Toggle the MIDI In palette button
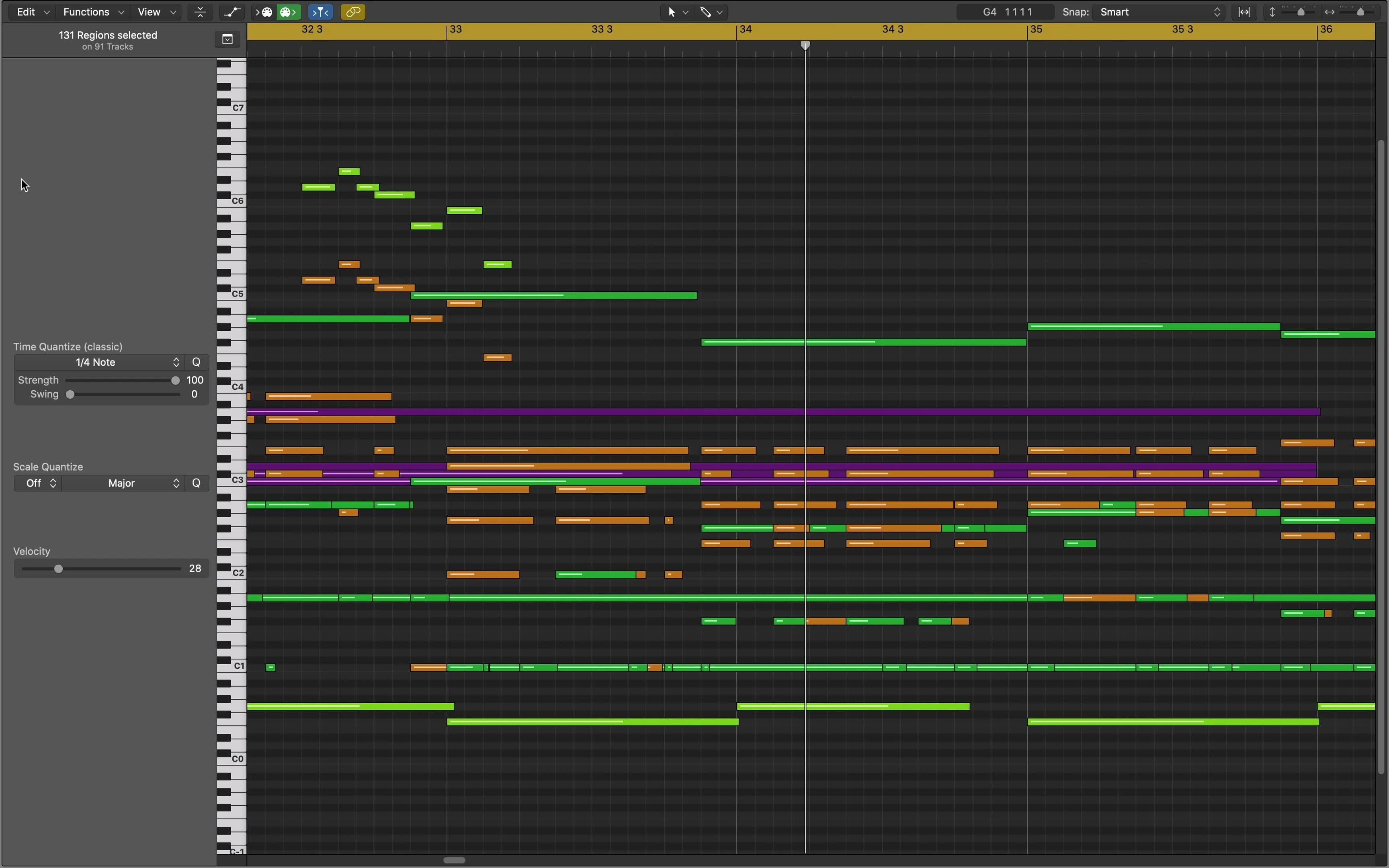 coord(264,12)
